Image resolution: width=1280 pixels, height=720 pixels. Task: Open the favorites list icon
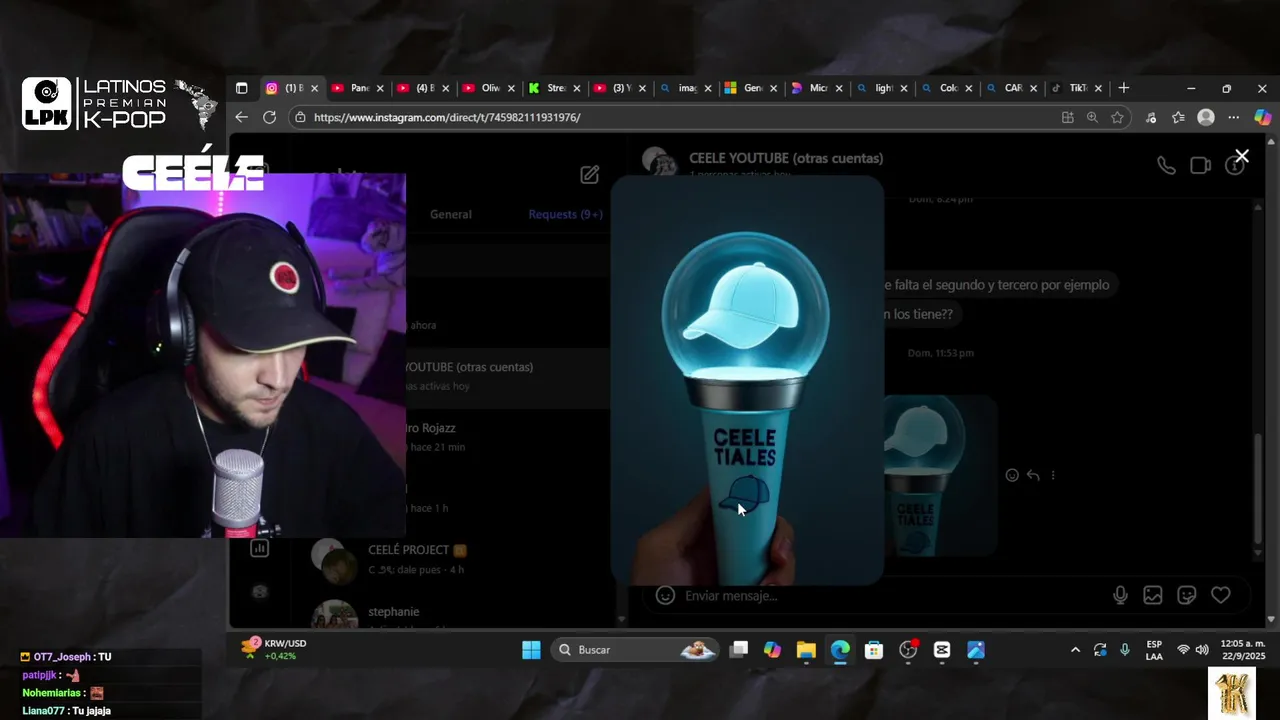[x=1179, y=117]
